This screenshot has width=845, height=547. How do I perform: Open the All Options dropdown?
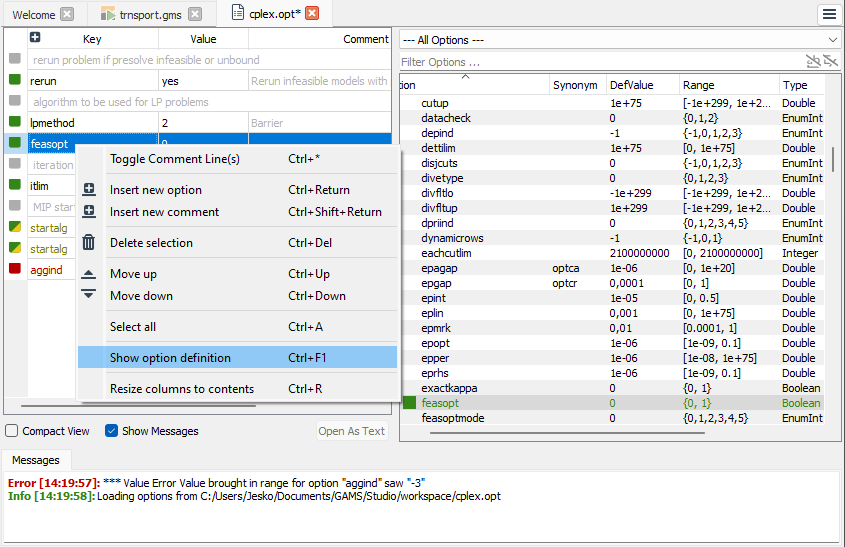pyautogui.click(x=619, y=39)
